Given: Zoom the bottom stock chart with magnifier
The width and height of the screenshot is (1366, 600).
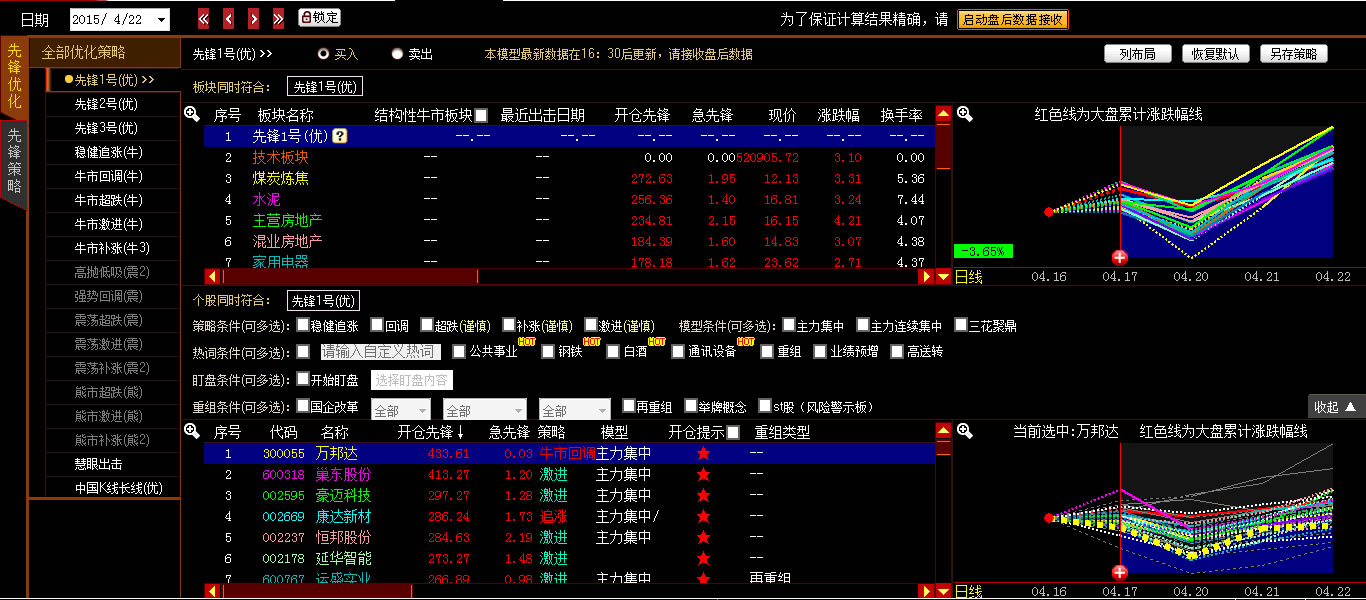Looking at the screenshot, I should 964,431.
